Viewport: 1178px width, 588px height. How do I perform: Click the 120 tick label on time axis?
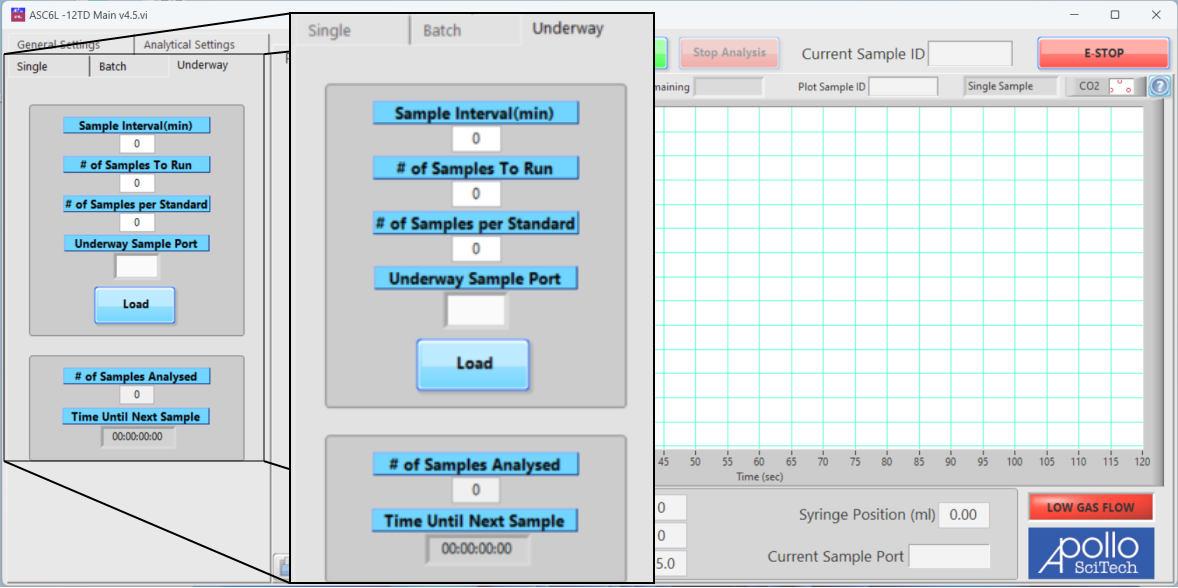point(1142,462)
